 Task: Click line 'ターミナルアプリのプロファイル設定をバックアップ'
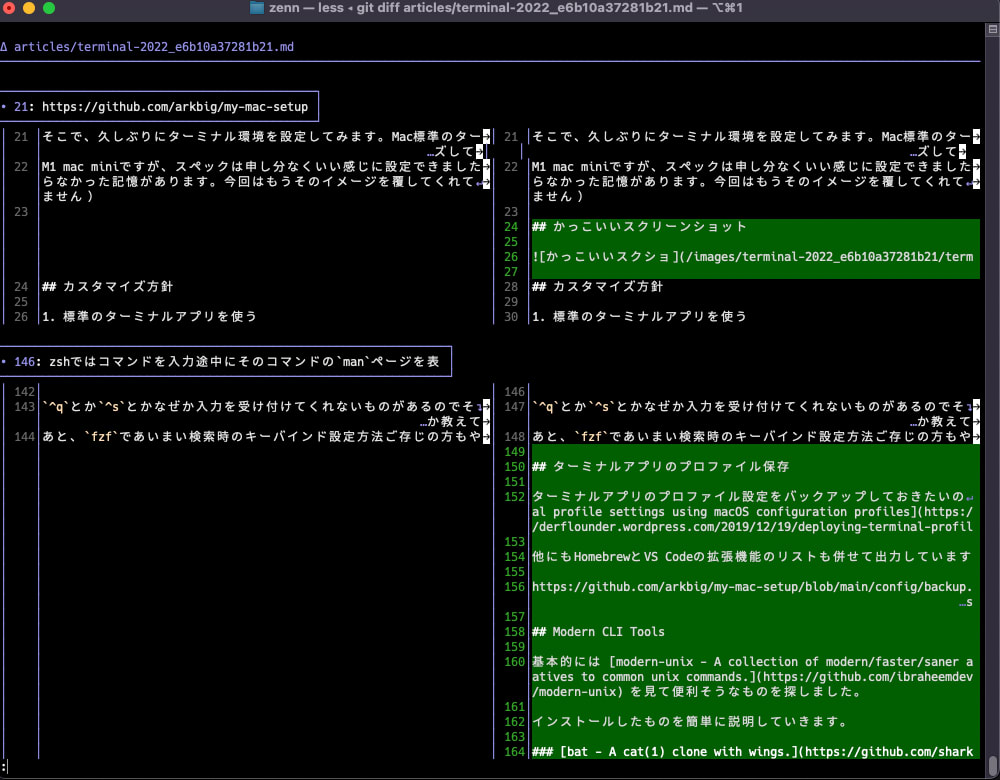[x=753, y=496]
